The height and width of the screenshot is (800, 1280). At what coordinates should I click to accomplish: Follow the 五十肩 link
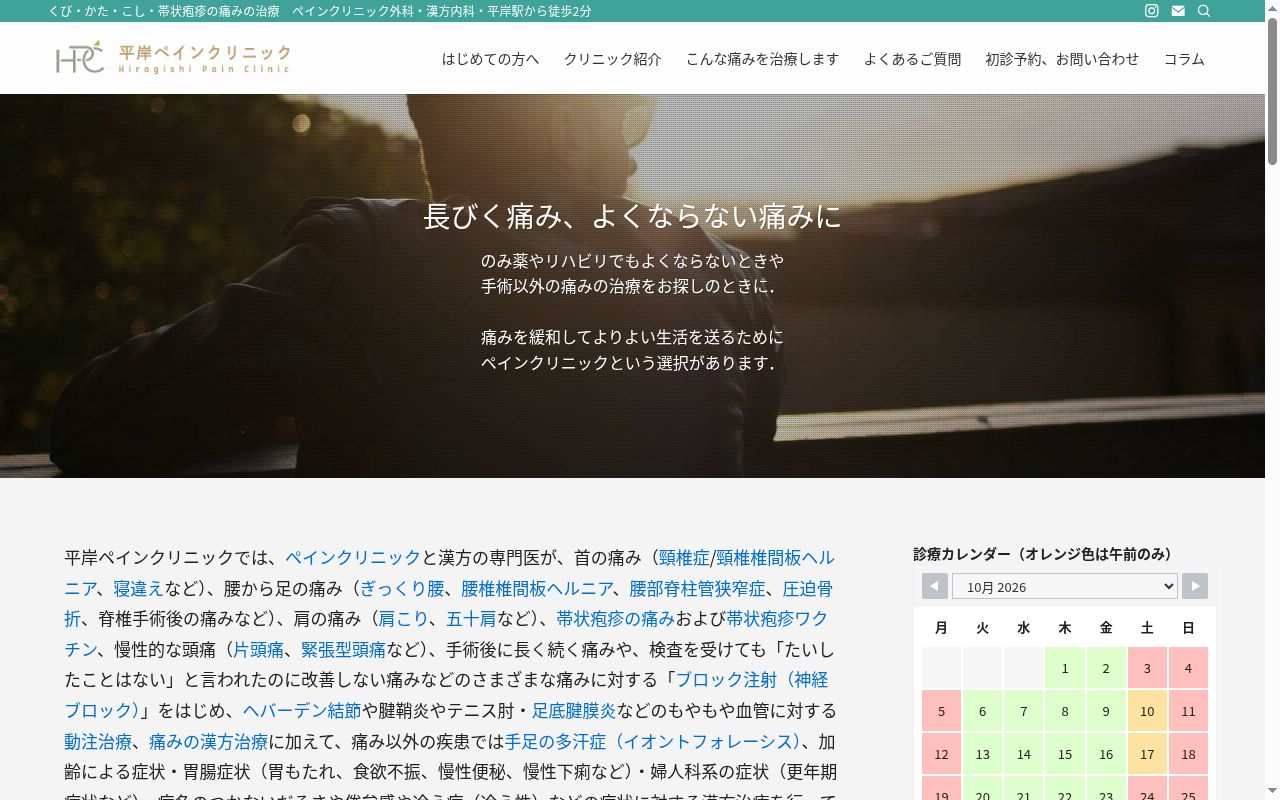tap(470, 619)
